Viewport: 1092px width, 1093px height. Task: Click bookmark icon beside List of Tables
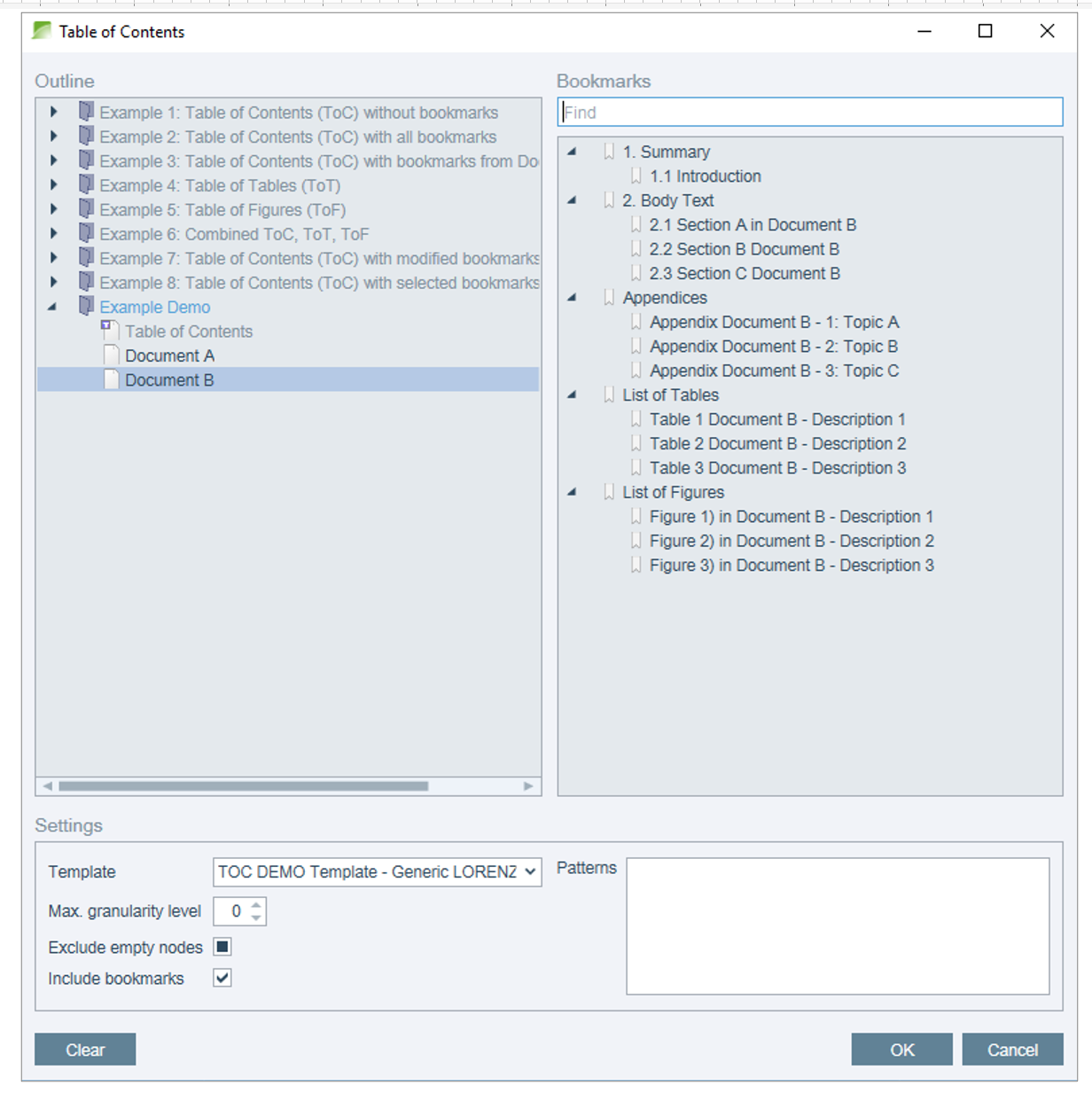tap(609, 394)
